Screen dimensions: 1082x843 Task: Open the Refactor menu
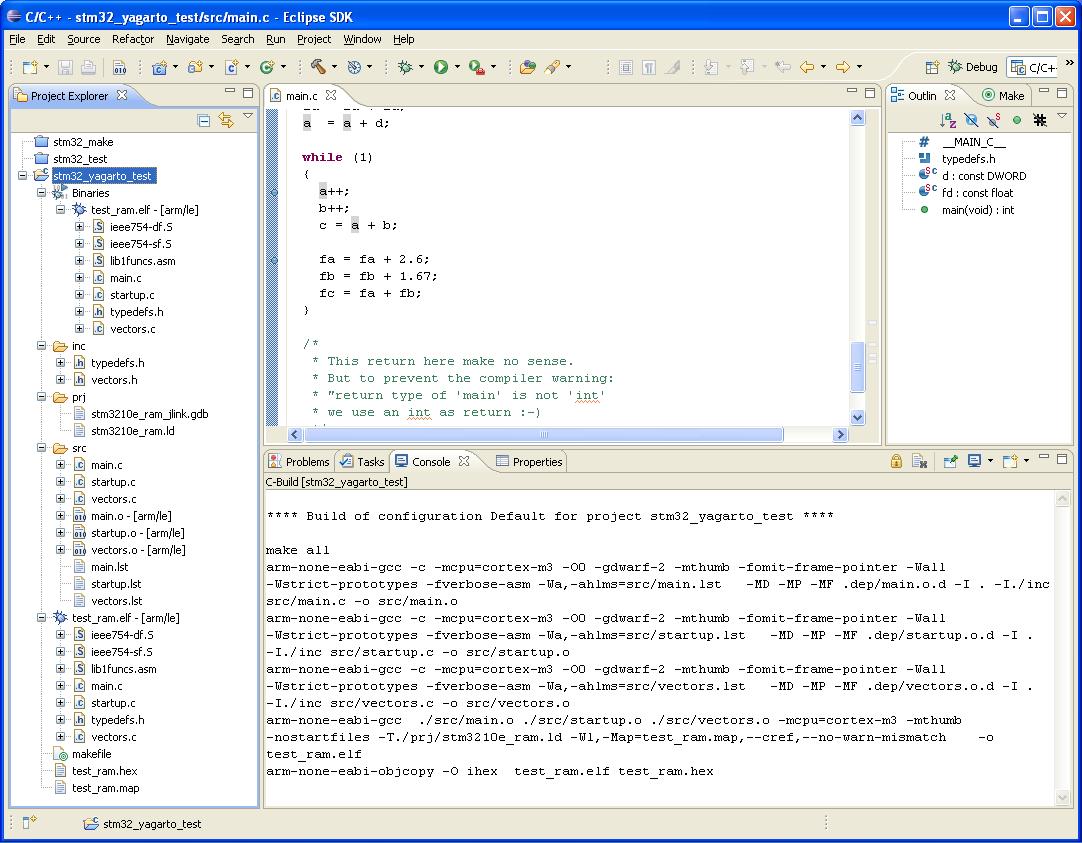coord(133,39)
